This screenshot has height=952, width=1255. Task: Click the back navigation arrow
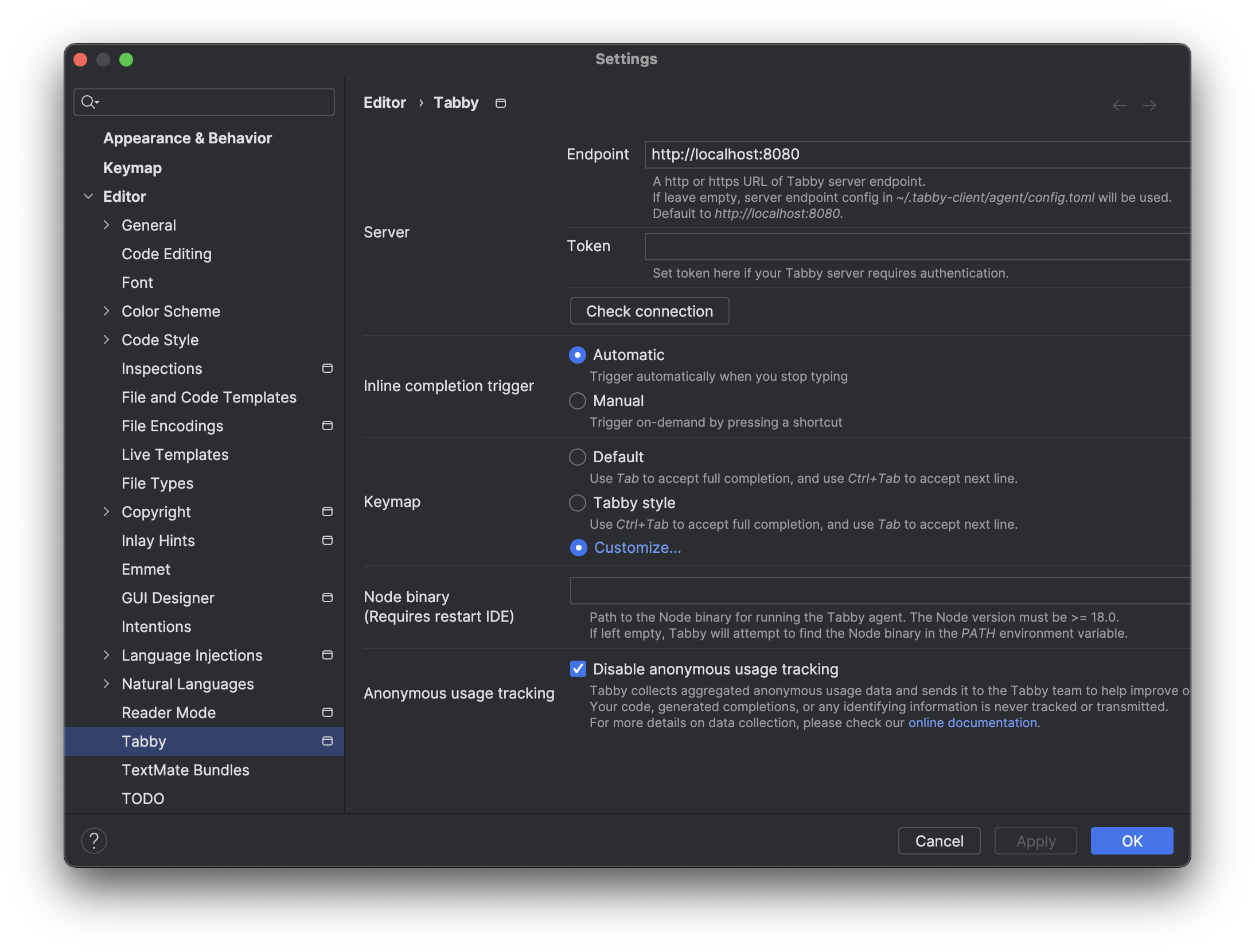1119,106
